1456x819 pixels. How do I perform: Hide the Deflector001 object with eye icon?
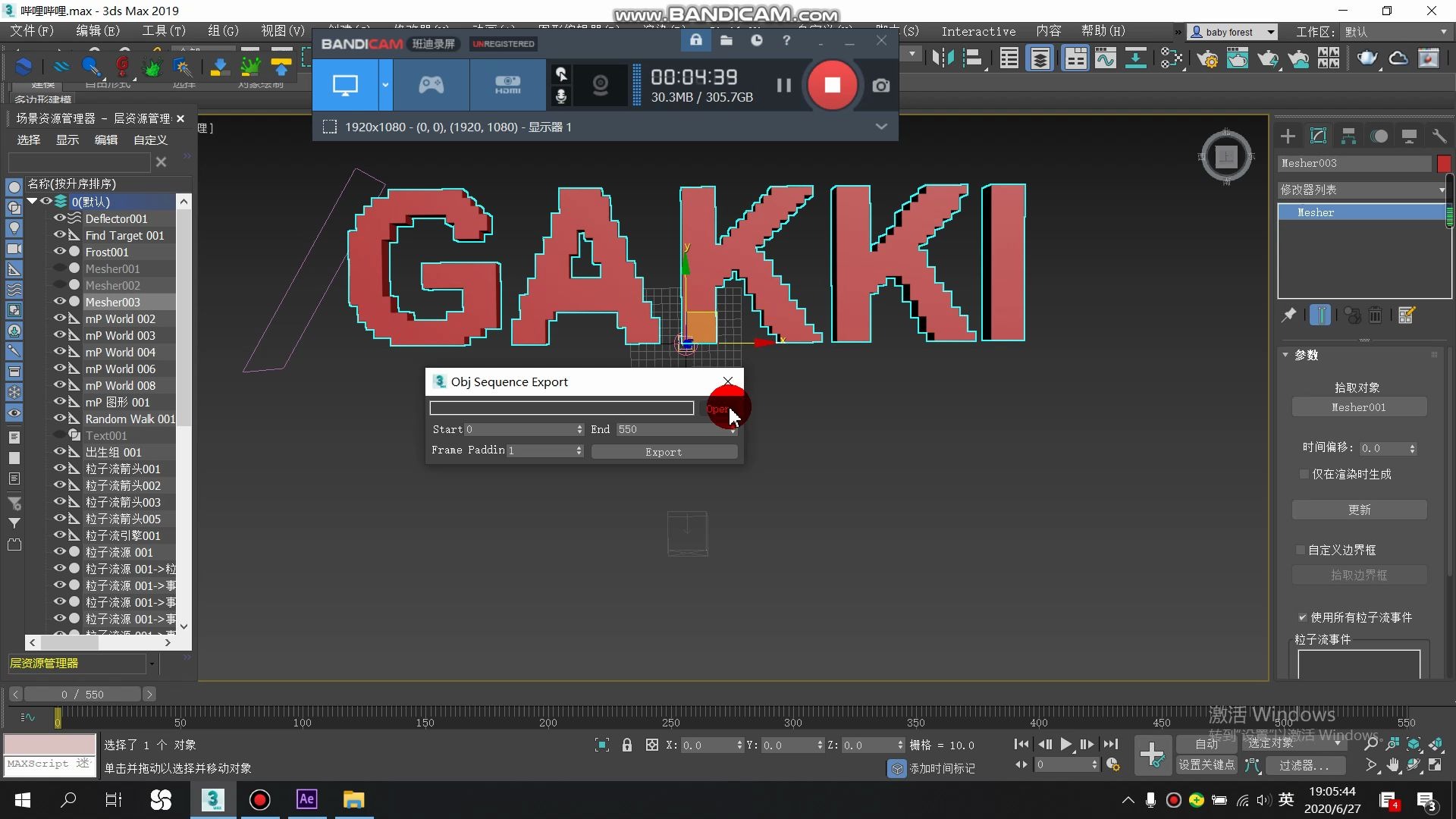(x=59, y=218)
